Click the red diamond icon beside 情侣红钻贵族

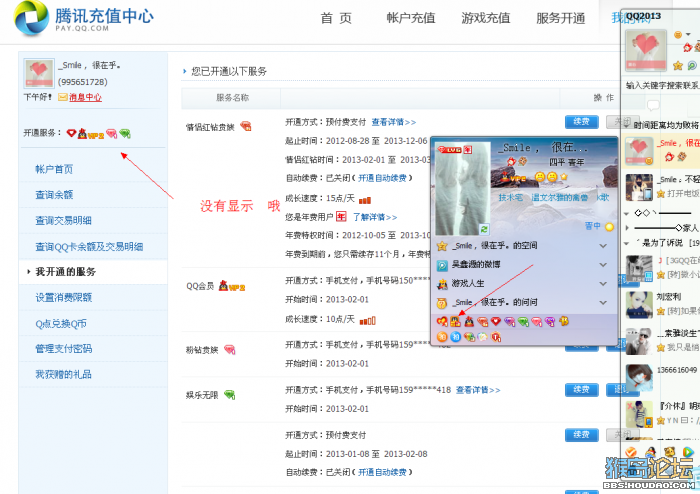(x=246, y=126)
